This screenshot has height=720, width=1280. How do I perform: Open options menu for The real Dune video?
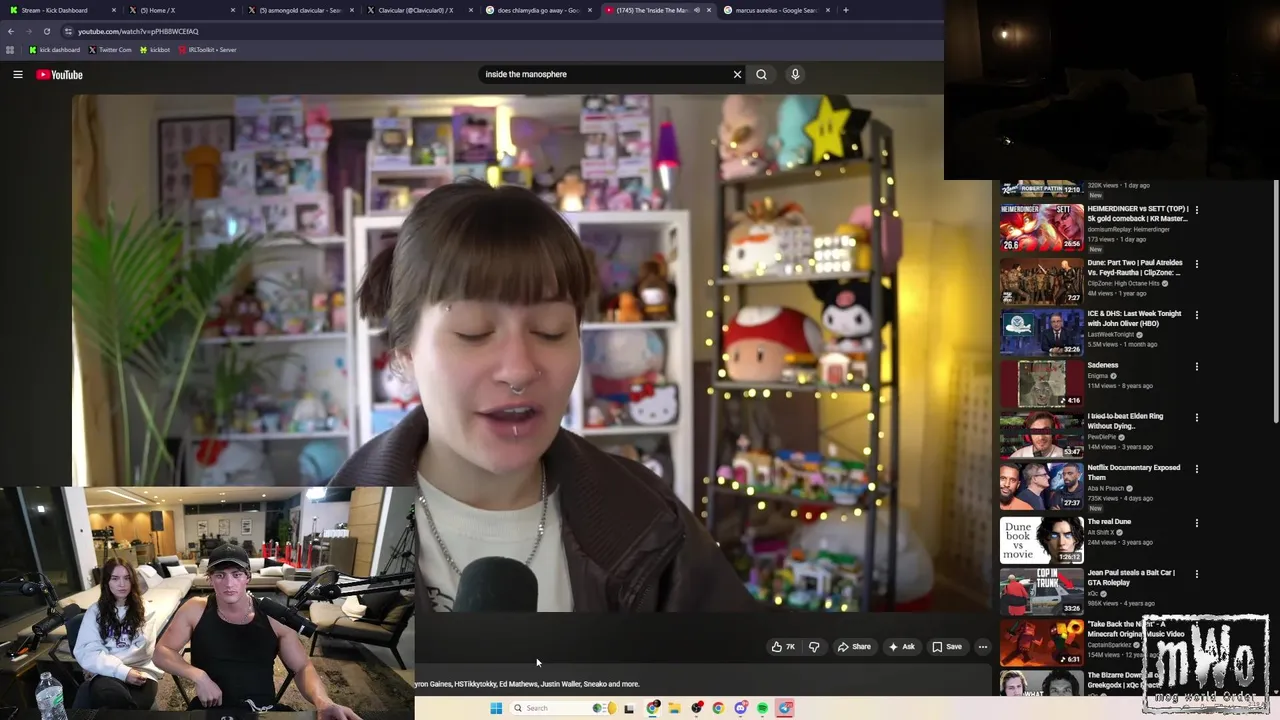pos(1196,523)
